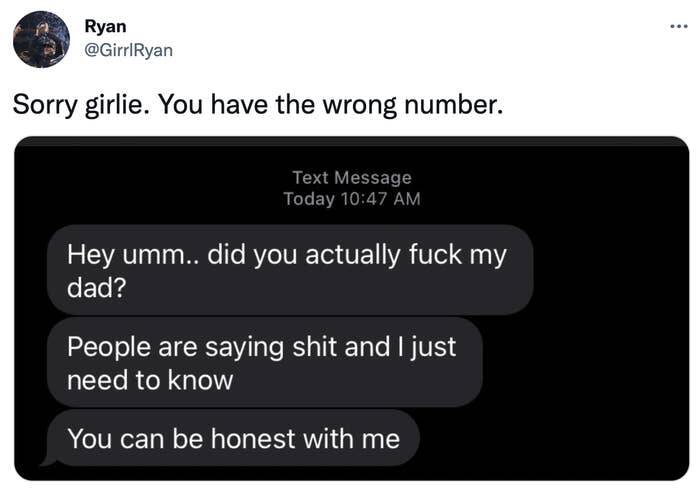Click 'Sorry' at start of tweet
The width and height of the screenshot is (700, 489).
click(x=41, y=104)
